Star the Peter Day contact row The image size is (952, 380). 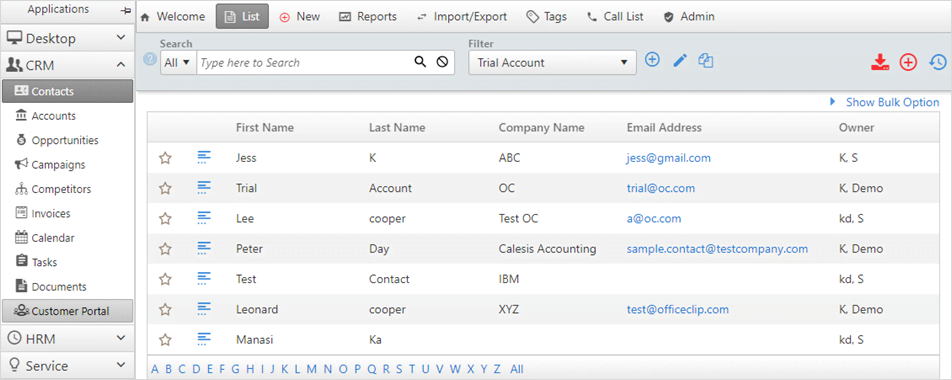tap(165, 249)
